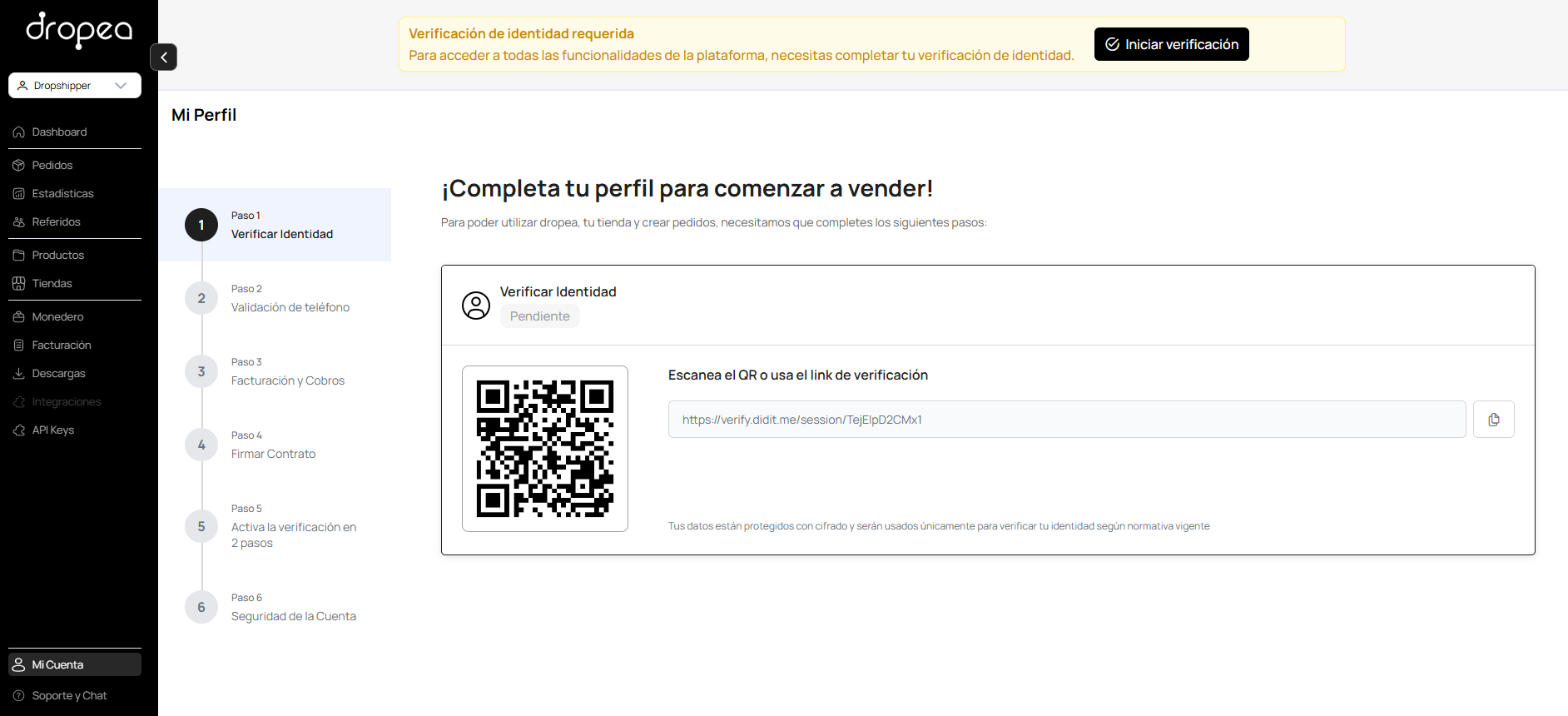Click the Pendiente status badge

tap(540, 316)
